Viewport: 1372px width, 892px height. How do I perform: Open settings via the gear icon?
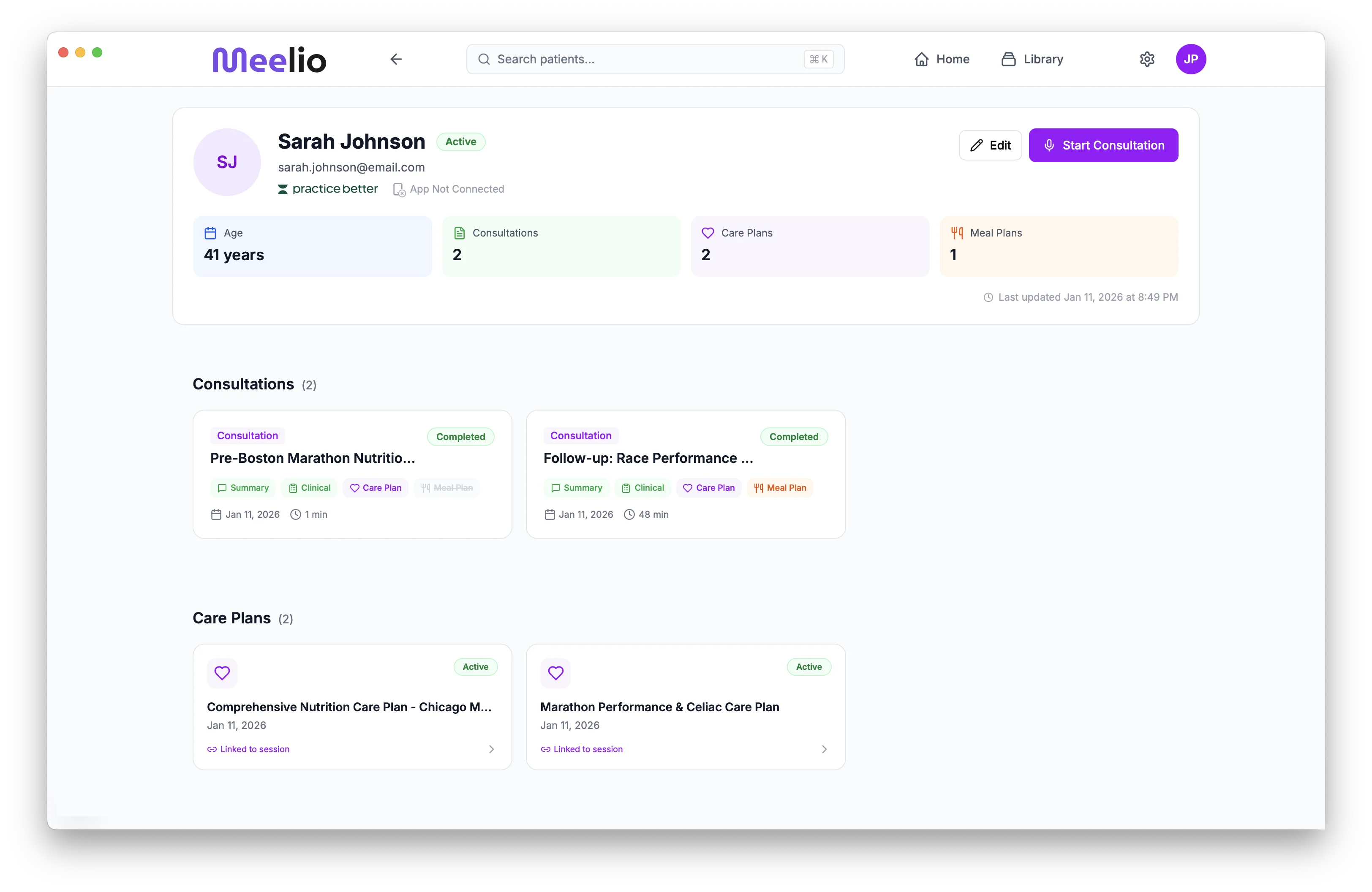pos(1147,59)
